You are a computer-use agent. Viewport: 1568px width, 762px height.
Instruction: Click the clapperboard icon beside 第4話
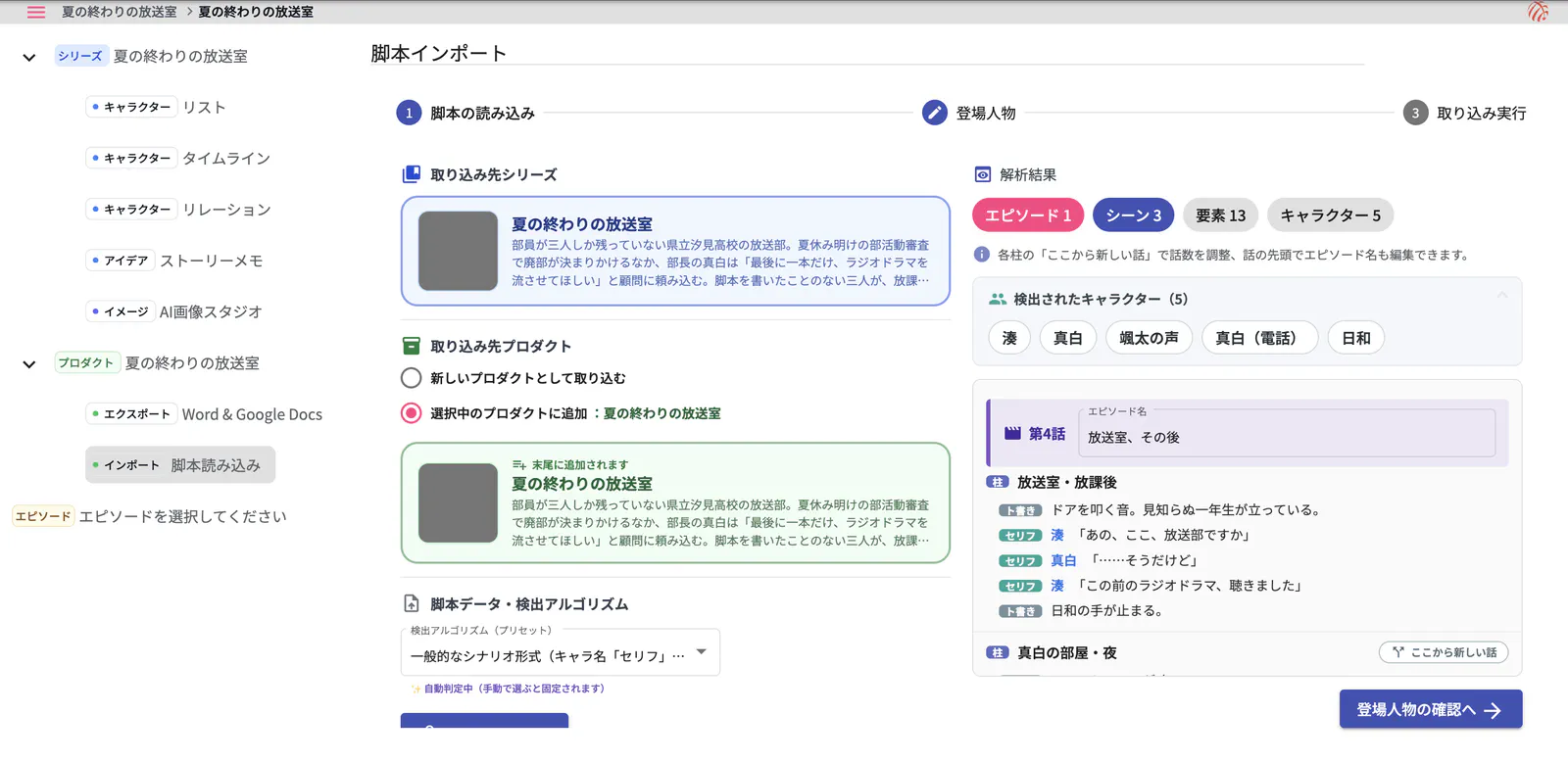[x=1013, y=433]
